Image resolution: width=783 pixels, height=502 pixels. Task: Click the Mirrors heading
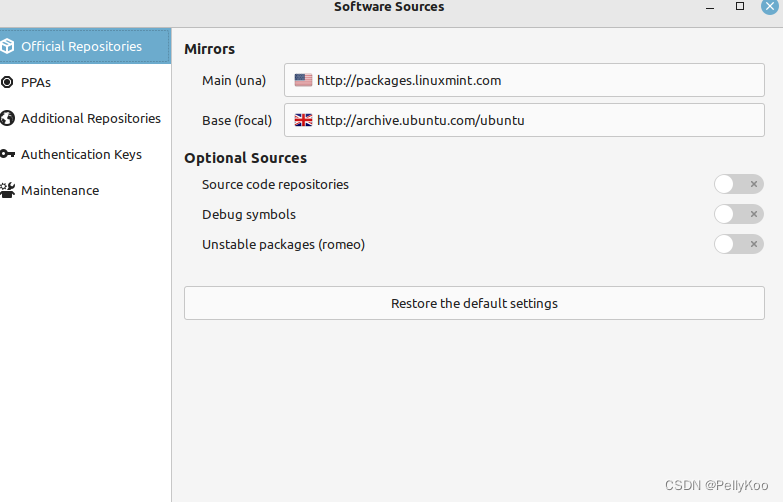[x=209, y=49]
